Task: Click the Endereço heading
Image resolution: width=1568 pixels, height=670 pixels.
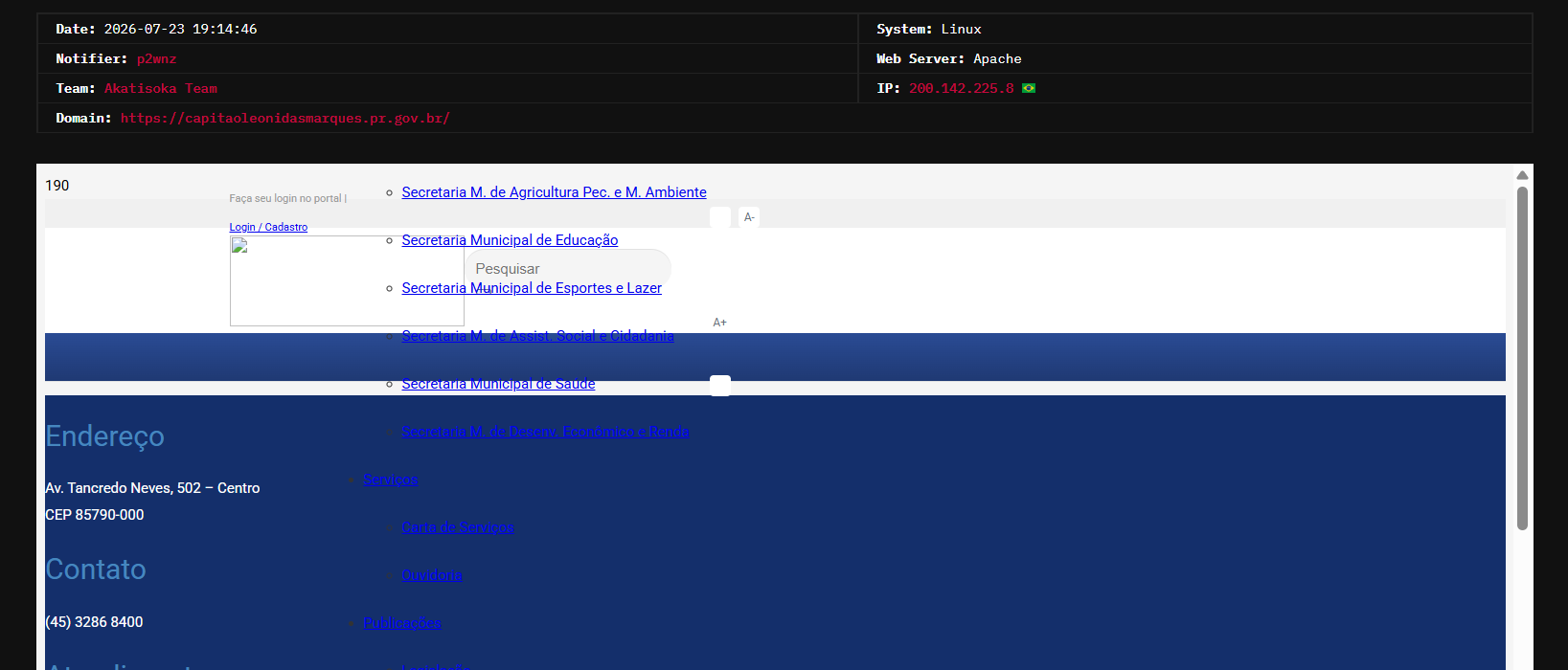Action: (104, 436)
